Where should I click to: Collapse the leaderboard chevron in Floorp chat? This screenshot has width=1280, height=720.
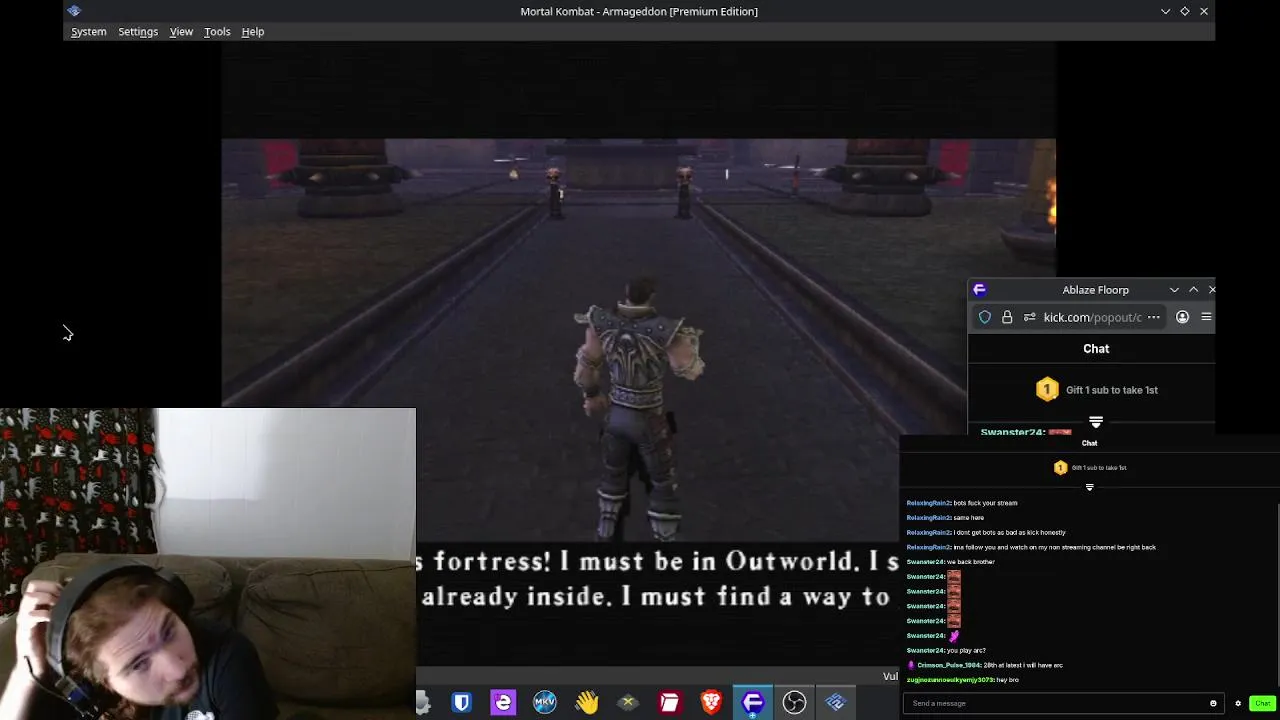(x=1096, y=422)
